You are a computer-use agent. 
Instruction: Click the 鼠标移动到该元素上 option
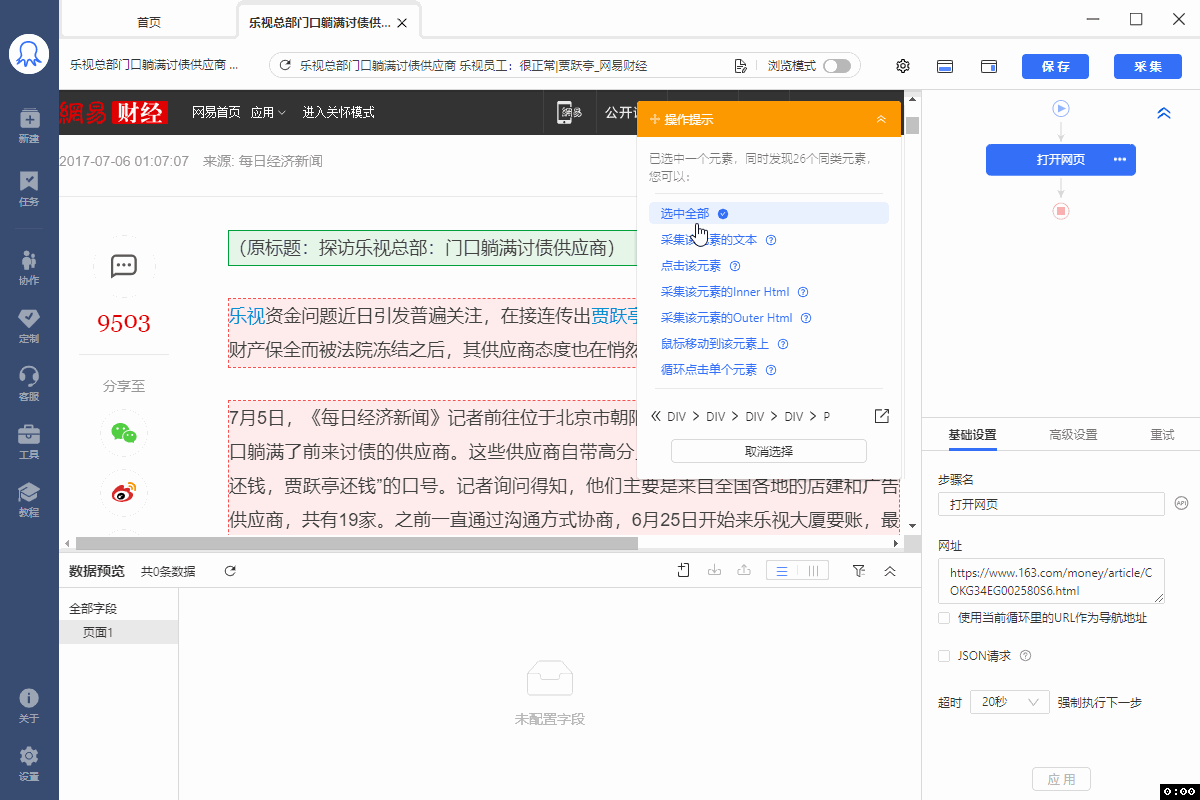[715, 344]
